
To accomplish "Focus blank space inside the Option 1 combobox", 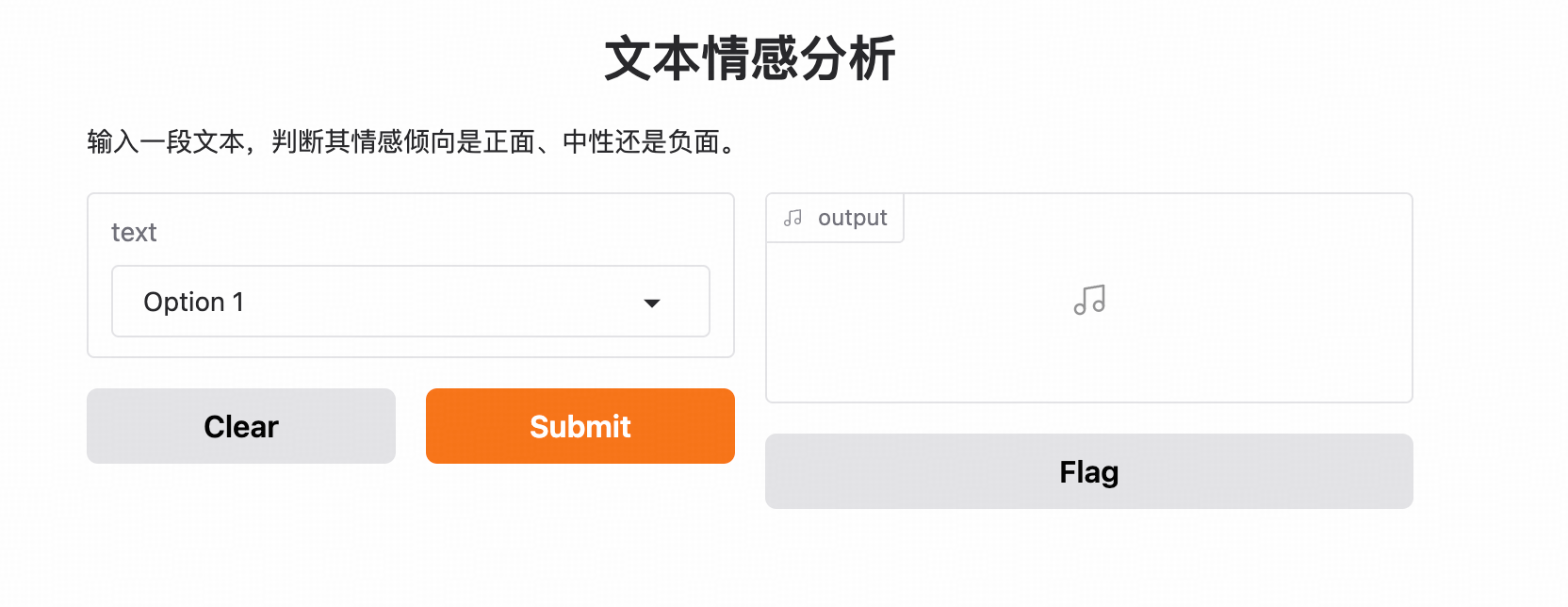I will pyautogui.click(x=424, y=302).
